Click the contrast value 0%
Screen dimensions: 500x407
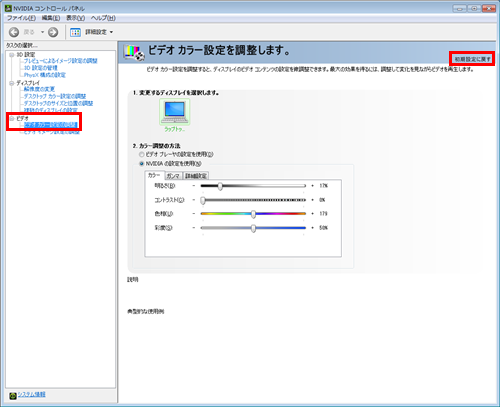point(322,200)
